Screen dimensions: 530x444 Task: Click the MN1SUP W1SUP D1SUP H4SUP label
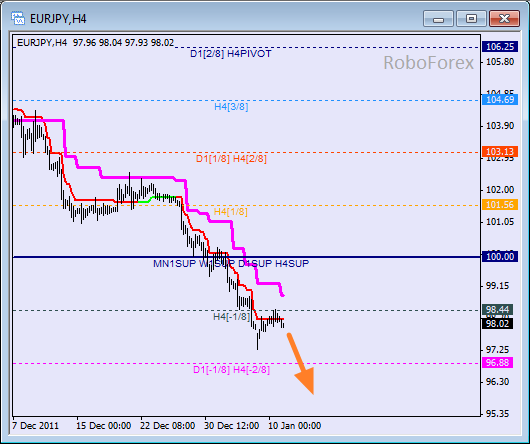(231, 264)
